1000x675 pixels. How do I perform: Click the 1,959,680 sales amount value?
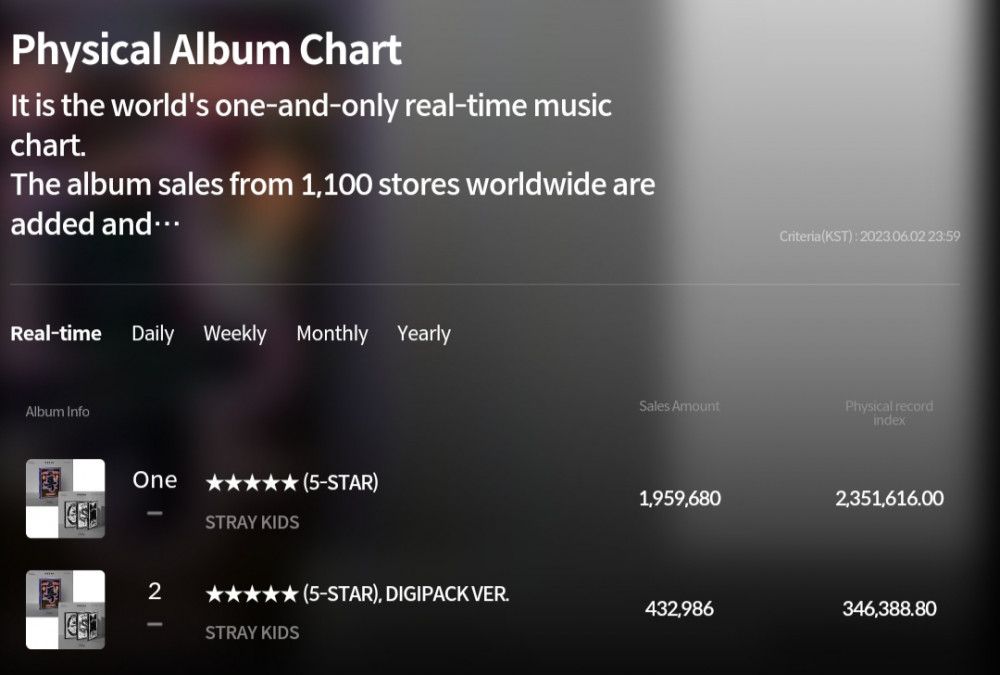[x=679, y=498]
